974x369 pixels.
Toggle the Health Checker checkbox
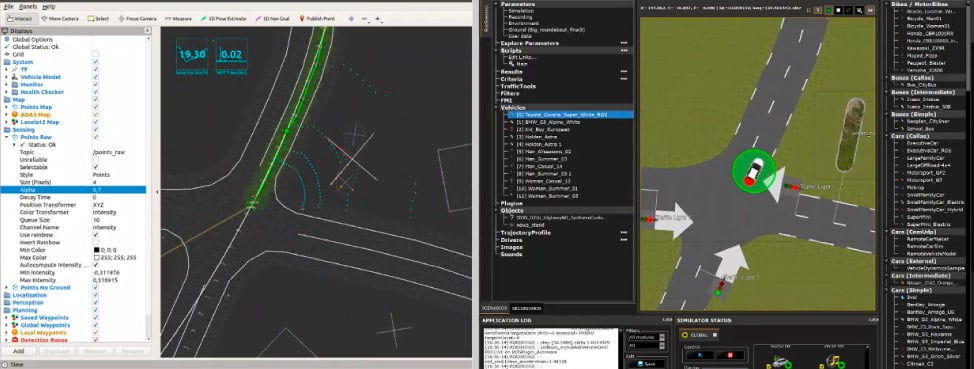point(95,92)
